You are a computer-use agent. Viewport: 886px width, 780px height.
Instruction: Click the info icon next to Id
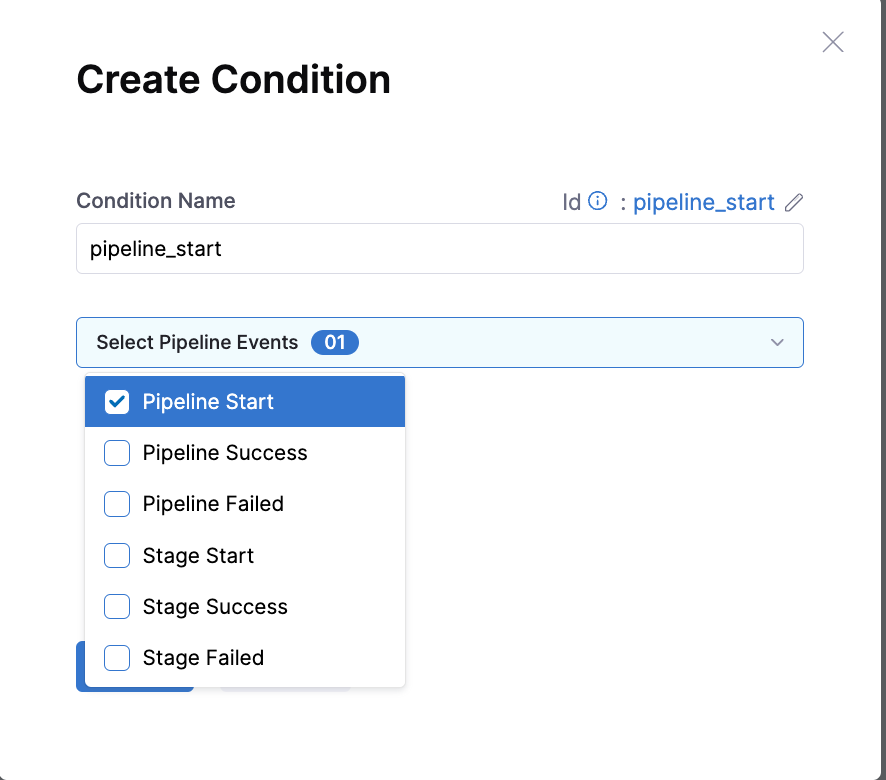(597, 201)
